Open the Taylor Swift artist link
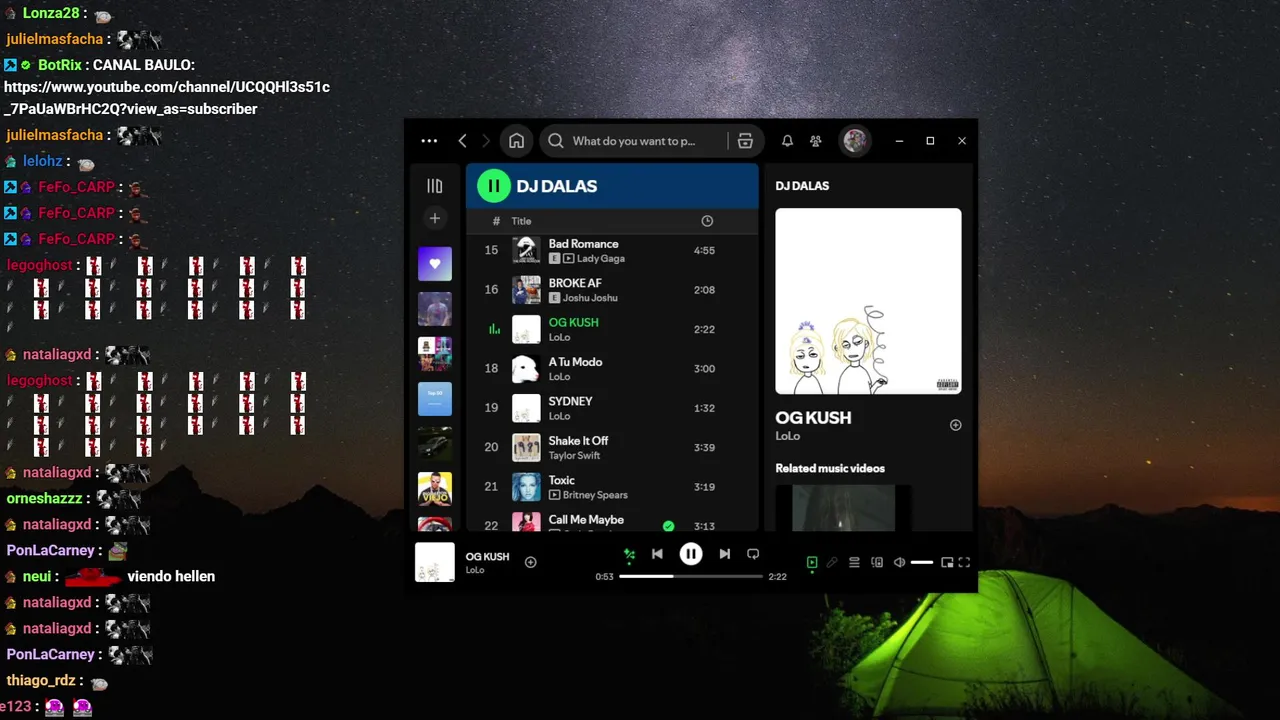The width and height of the screenshot is (1280, 720). 574,456
